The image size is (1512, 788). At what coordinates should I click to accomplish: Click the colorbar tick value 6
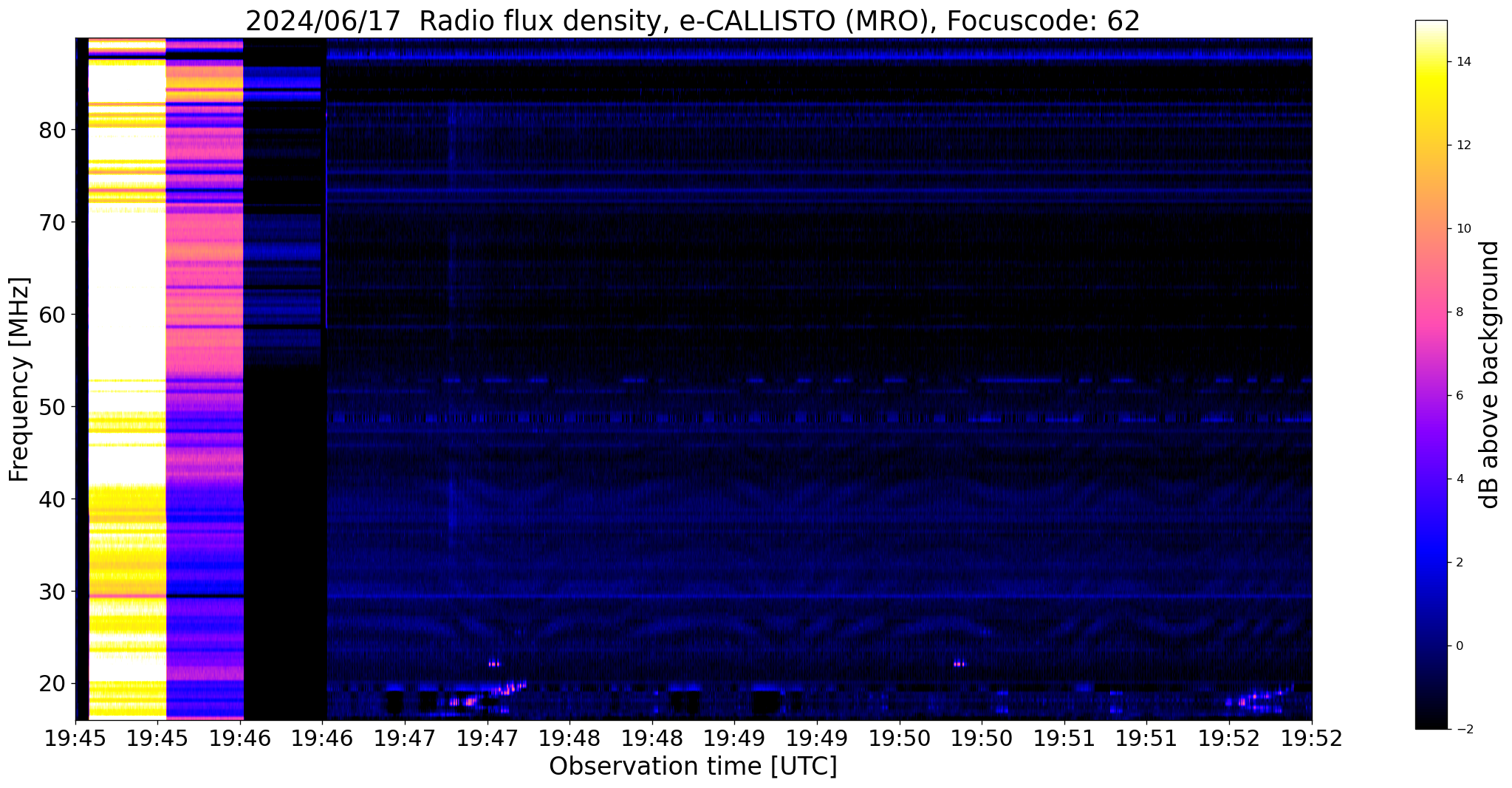pos(1459,396)
